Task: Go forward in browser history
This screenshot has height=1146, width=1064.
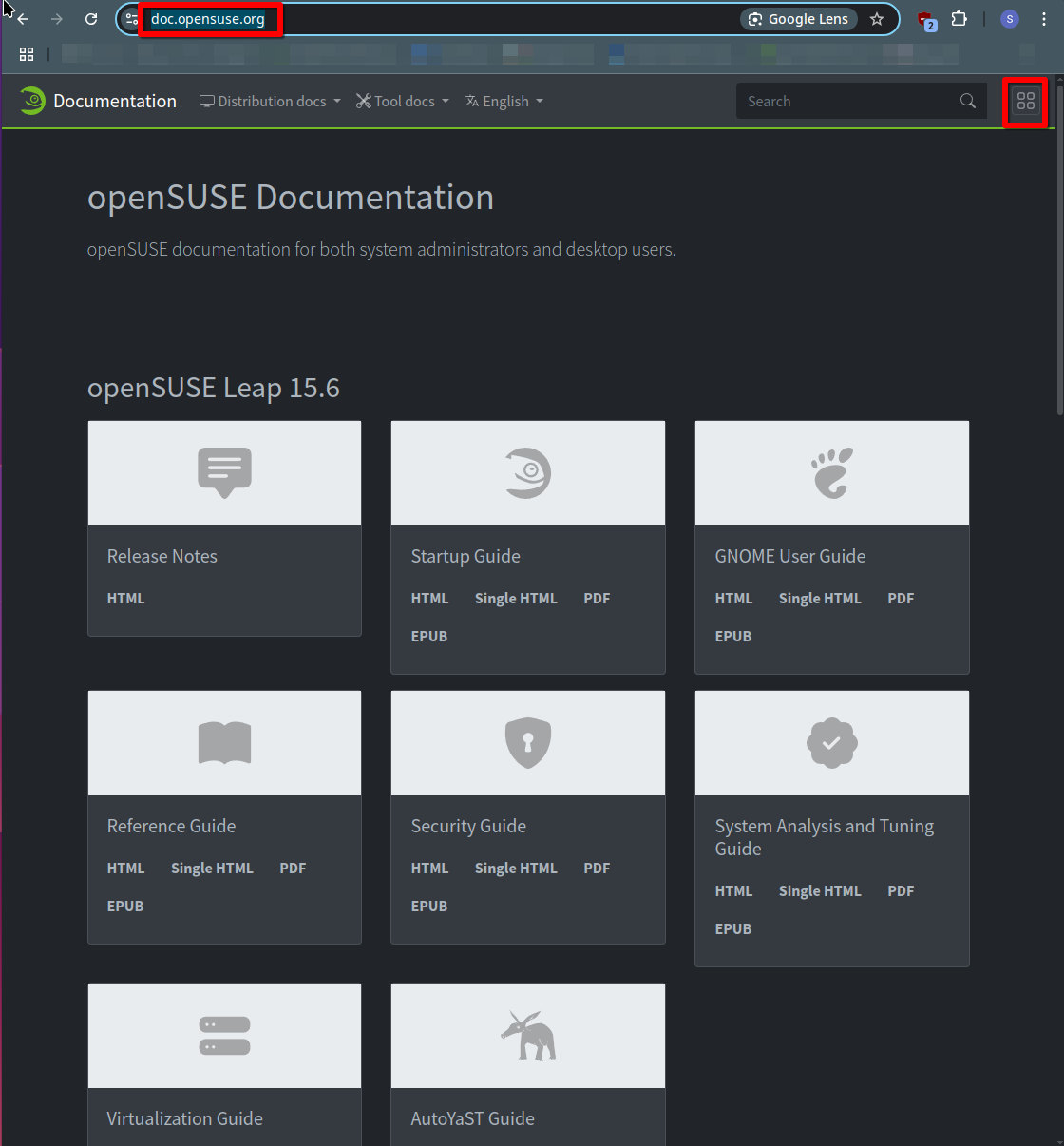Action: (x=57, y=19)
